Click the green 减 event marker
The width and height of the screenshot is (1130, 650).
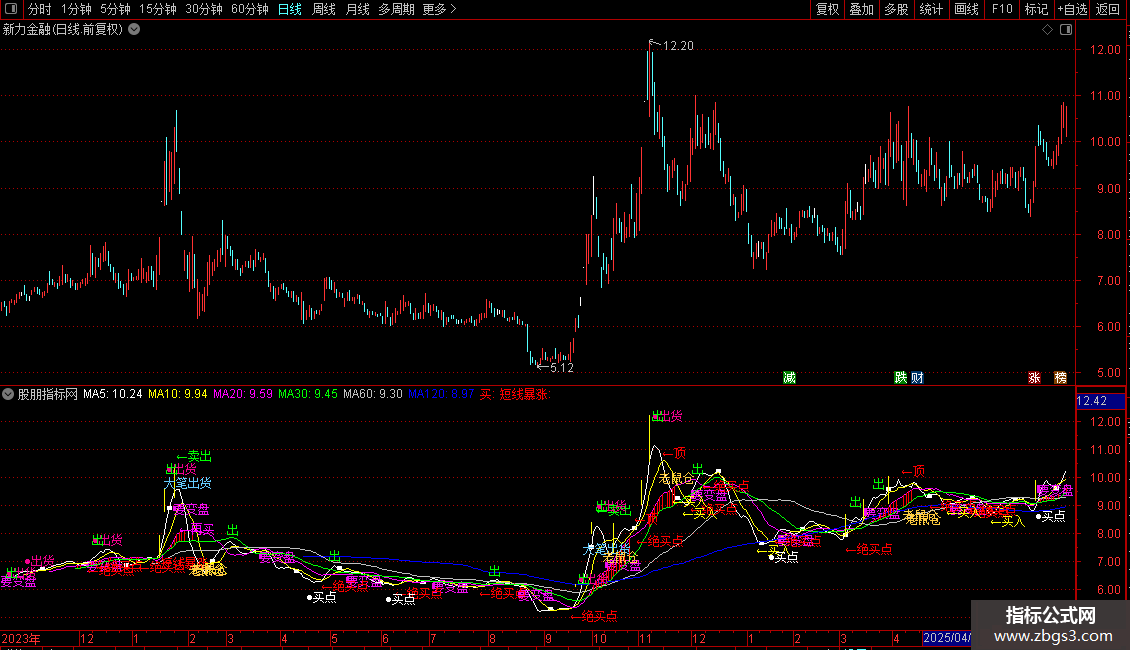click(789, 378)
